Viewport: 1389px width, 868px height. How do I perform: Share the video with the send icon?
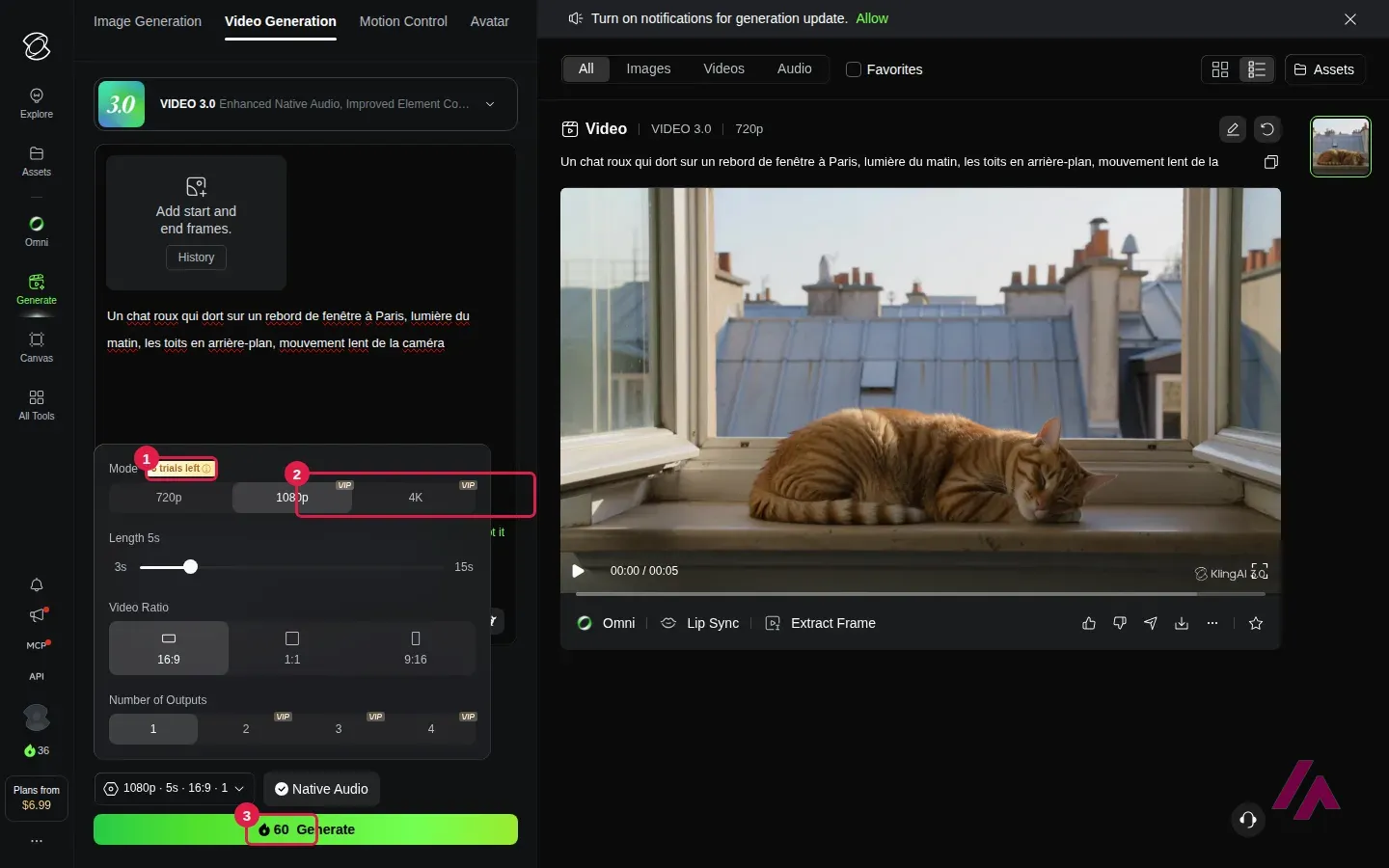click(x=1151, y=623)
